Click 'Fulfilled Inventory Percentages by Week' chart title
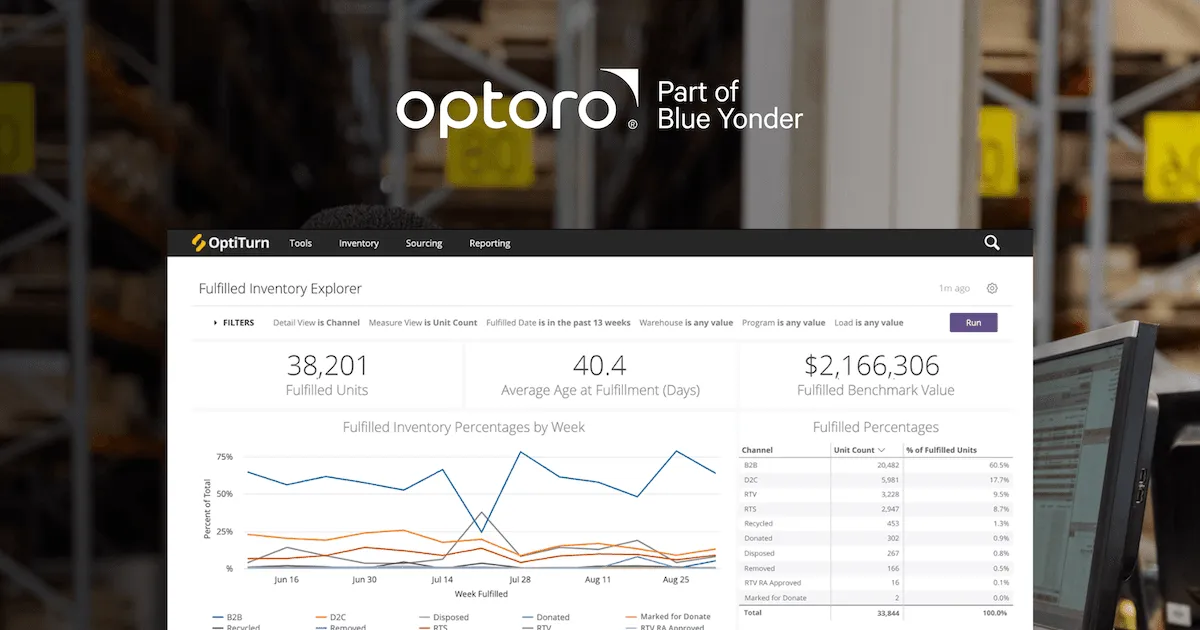 [x=464, y=427]
